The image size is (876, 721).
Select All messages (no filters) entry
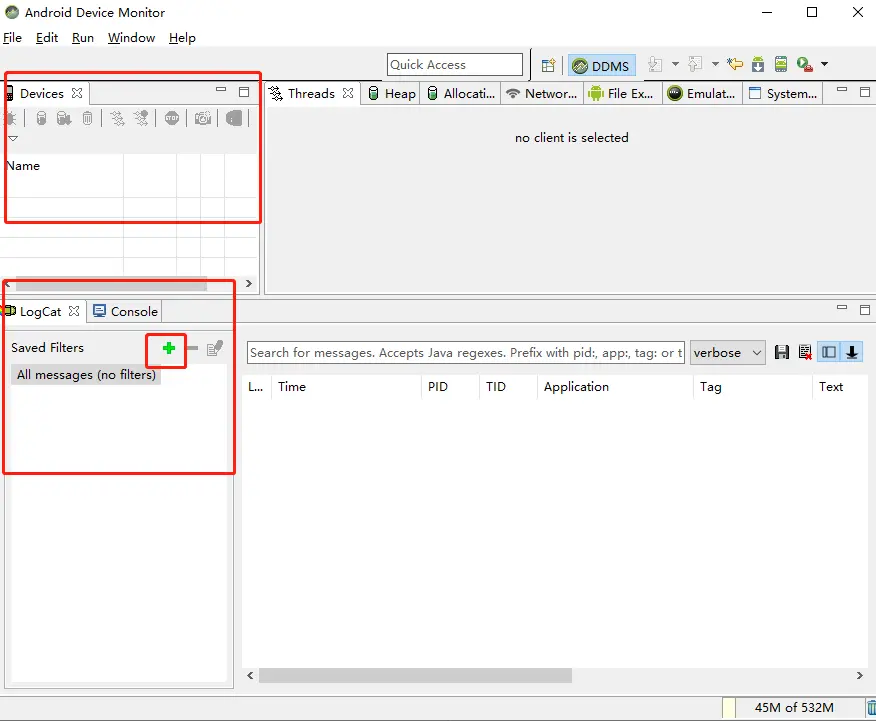click(86, 375)
